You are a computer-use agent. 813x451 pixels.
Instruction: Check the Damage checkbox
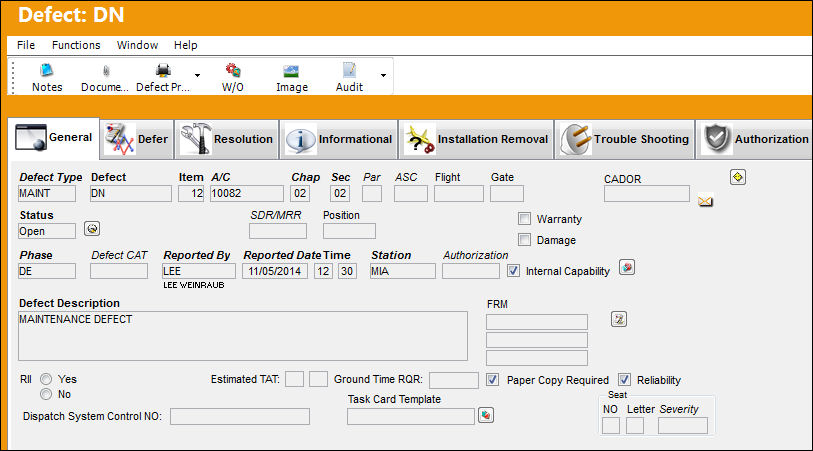coord(524,239)
